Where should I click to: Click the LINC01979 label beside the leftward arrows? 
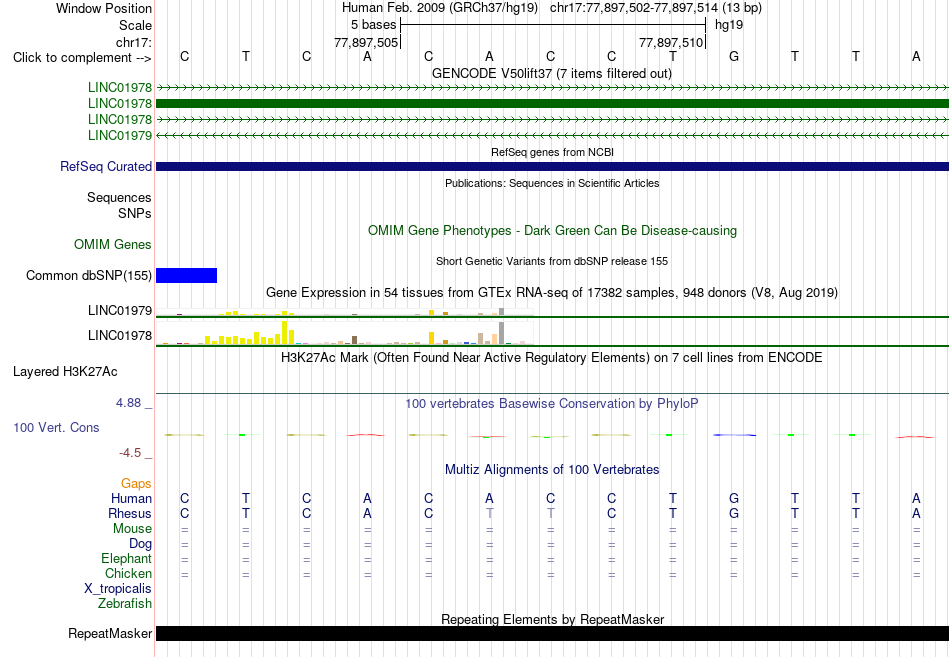[120, 135]
